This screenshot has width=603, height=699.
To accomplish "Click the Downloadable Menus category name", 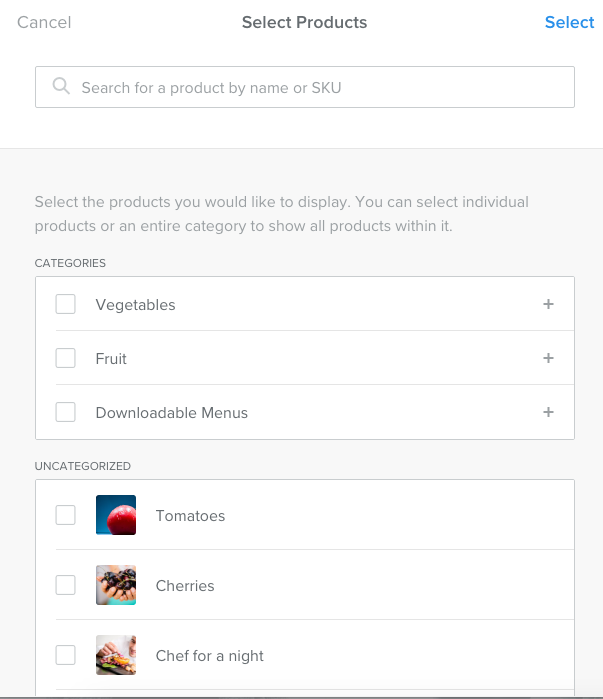I will click(x=172, y=413).
